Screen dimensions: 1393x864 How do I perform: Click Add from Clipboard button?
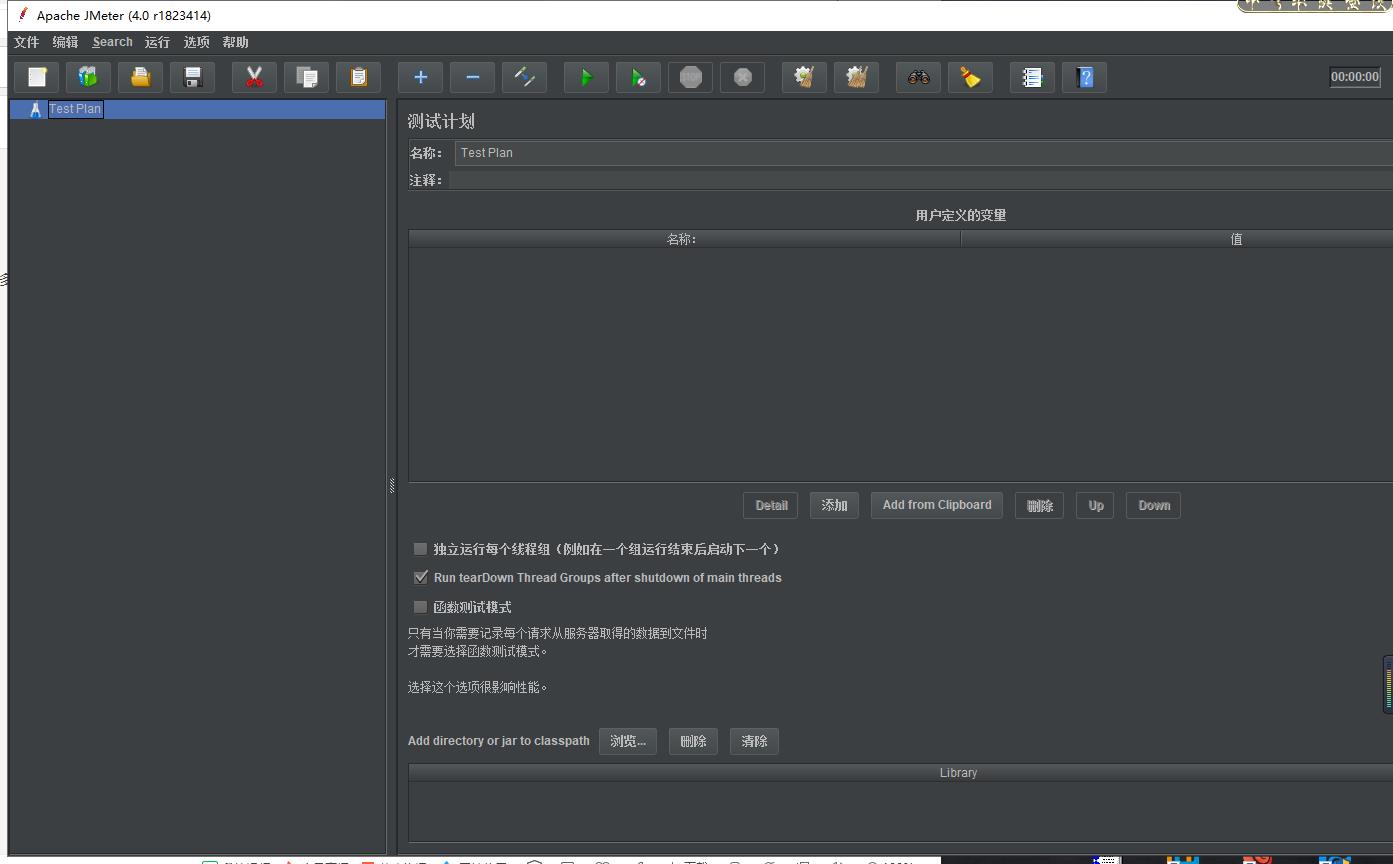coord(937,505)
